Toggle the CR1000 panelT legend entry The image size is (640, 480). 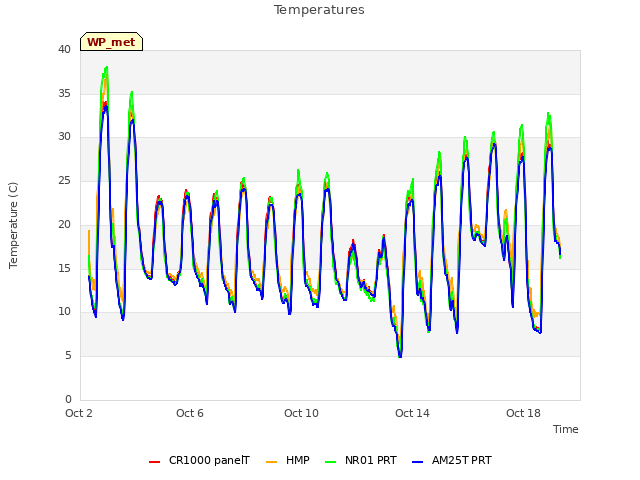[199, 460]
